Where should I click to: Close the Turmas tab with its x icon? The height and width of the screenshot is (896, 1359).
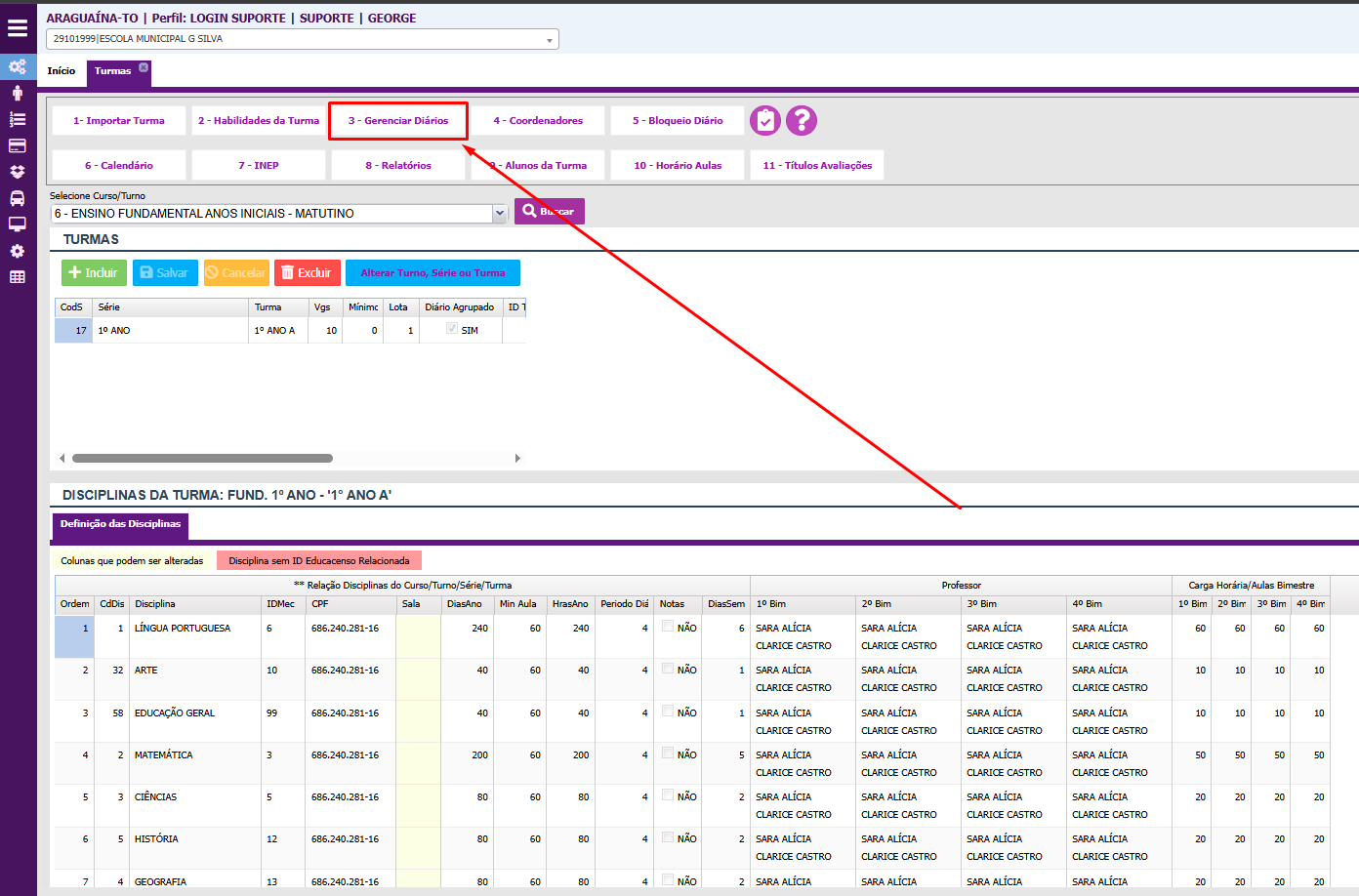click(144, 67)
